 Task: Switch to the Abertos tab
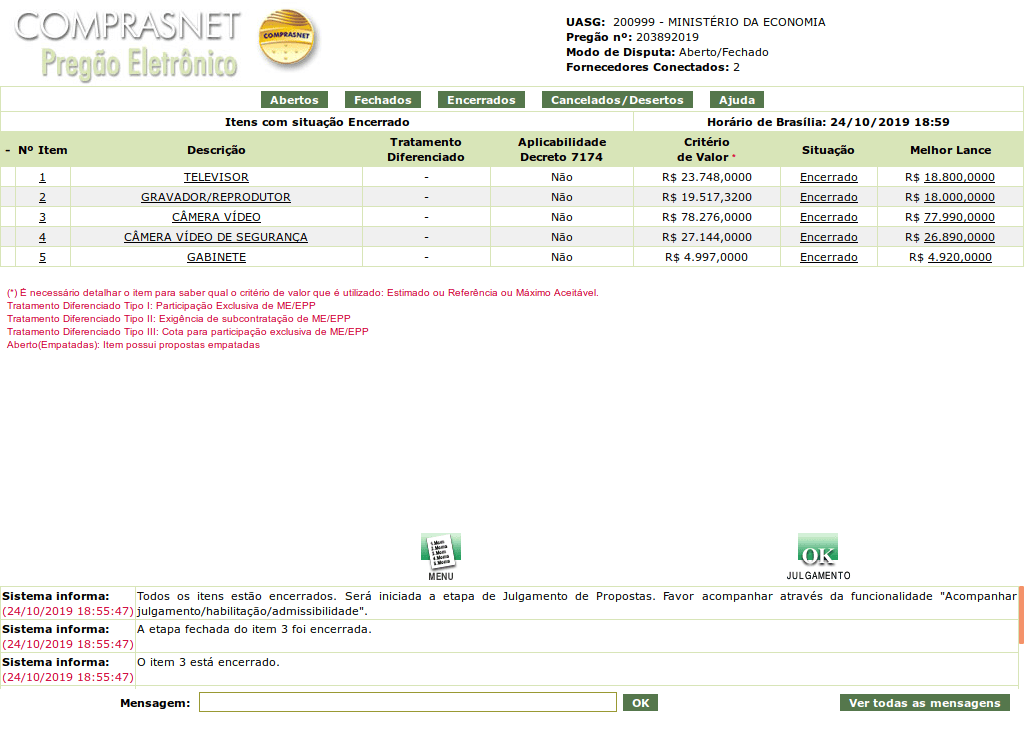[x=294, y=100]
